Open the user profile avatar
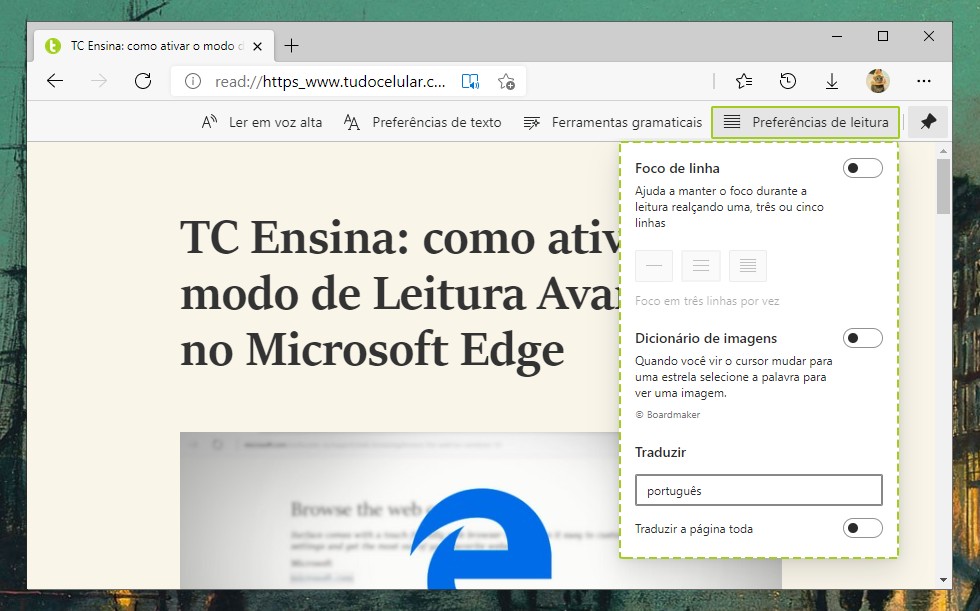The width and height of the screenshot is (980, 611). (x=878, y=81)
